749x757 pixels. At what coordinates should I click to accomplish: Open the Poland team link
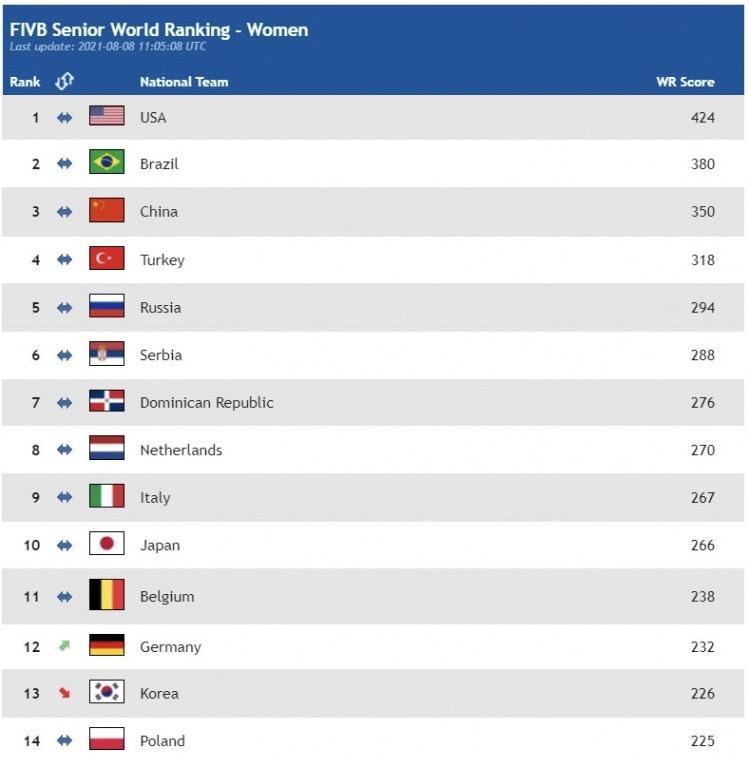coord(162,741)
